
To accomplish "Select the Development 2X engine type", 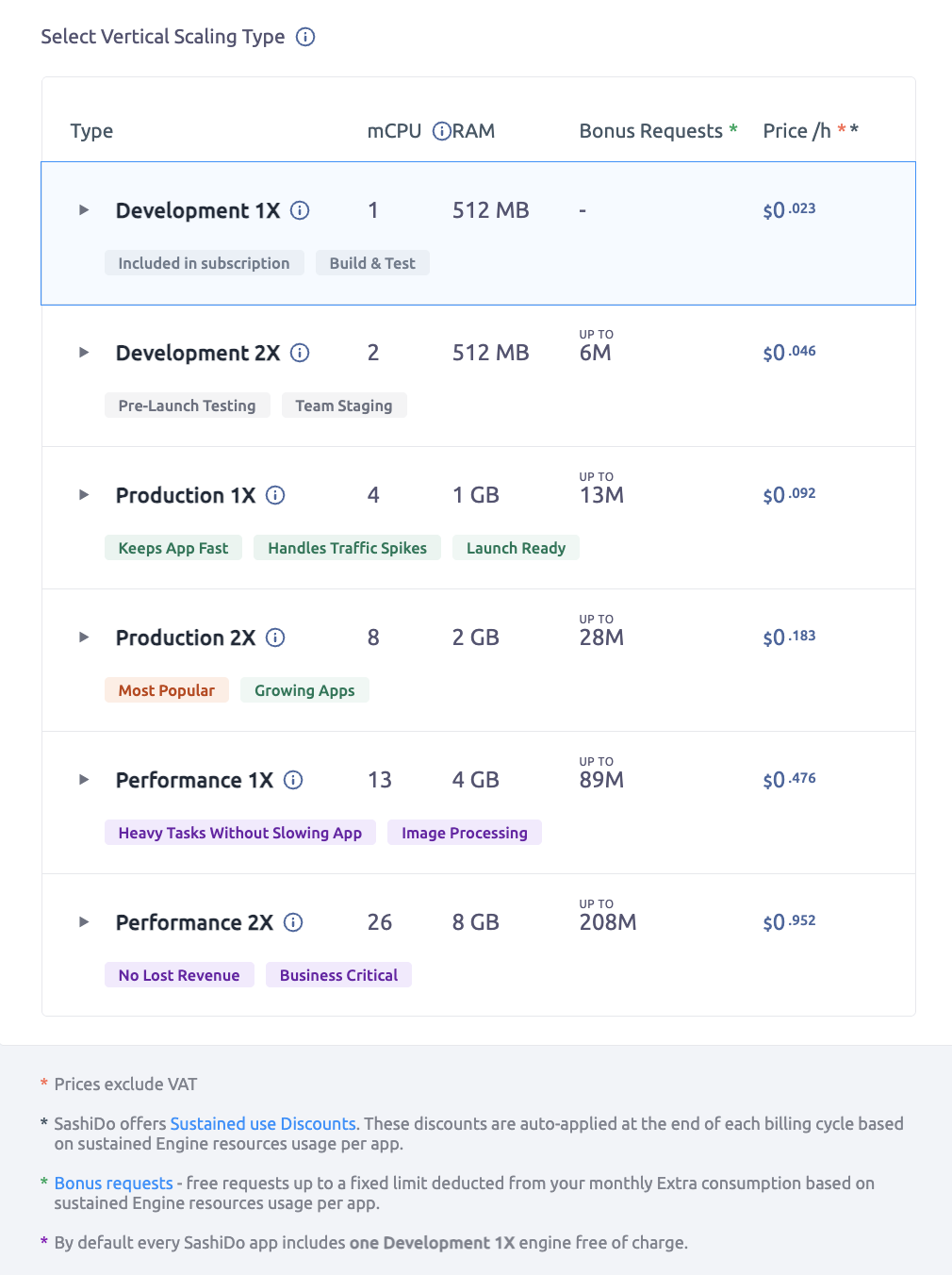I will 478,375.
